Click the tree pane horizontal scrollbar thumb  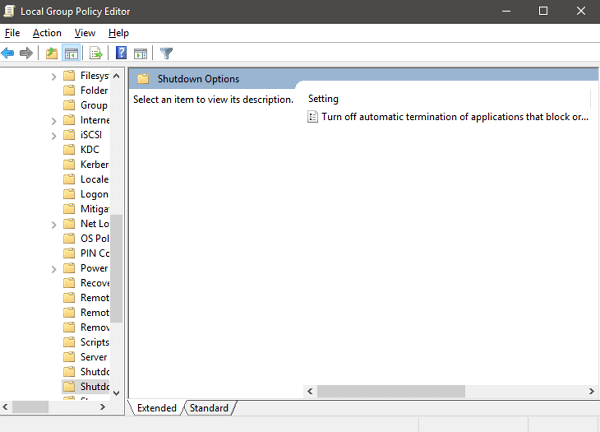point(30,407)
